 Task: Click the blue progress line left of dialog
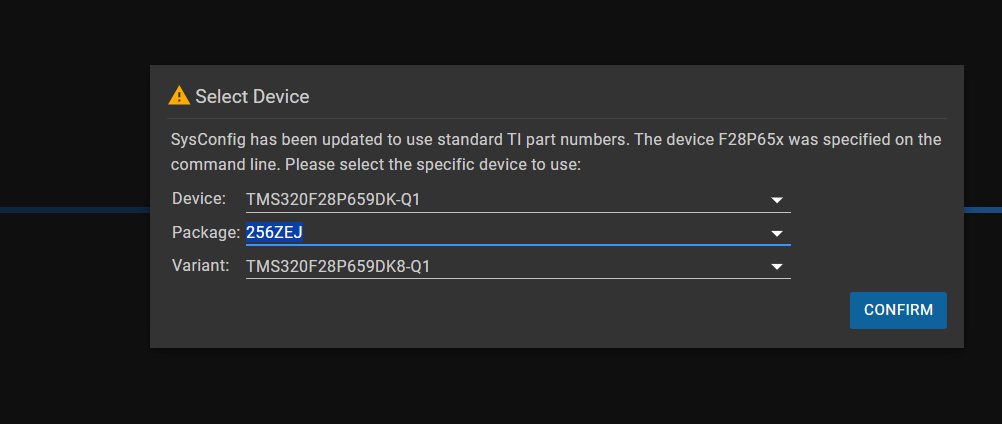pos(75,209)
